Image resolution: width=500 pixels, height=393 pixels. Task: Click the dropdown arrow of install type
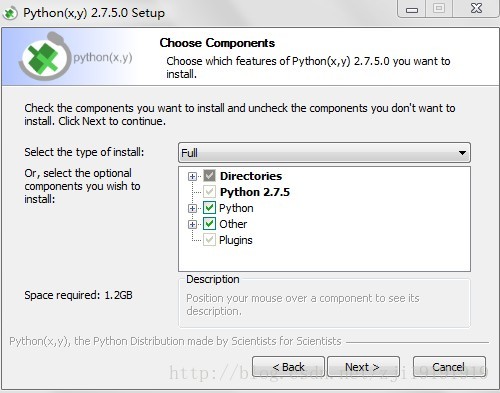(x=462, y=153)
